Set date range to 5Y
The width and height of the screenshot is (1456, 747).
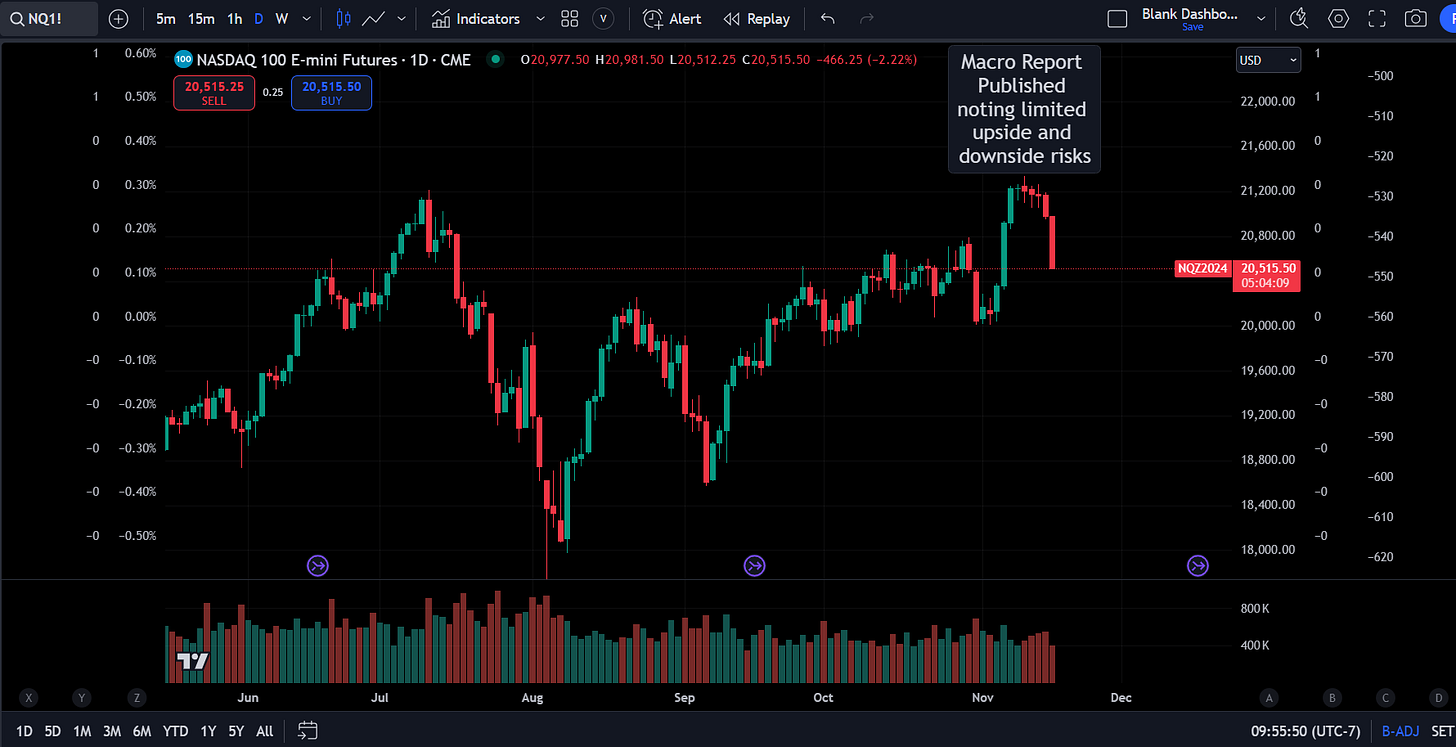pos(236,731)
